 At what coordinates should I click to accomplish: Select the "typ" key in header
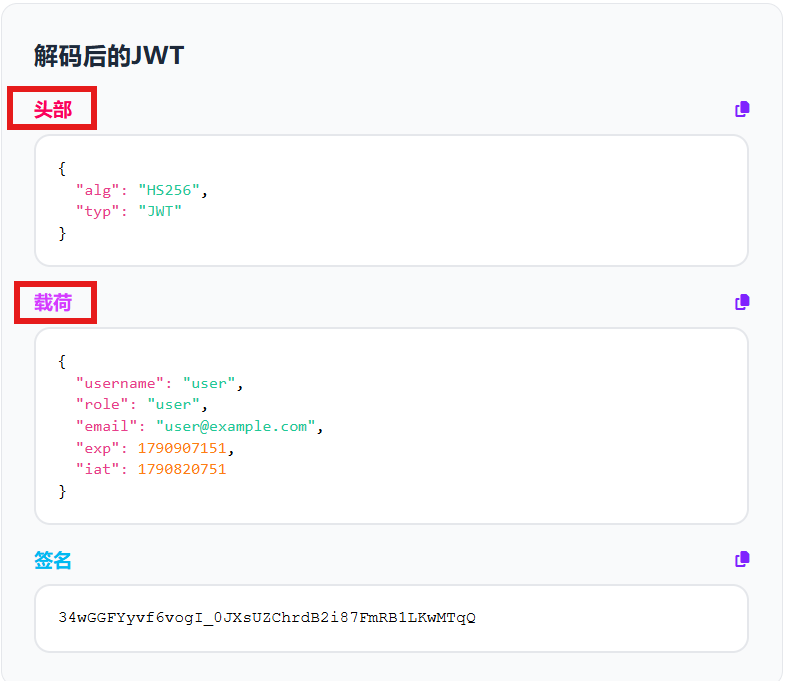(x=97, y=212)
